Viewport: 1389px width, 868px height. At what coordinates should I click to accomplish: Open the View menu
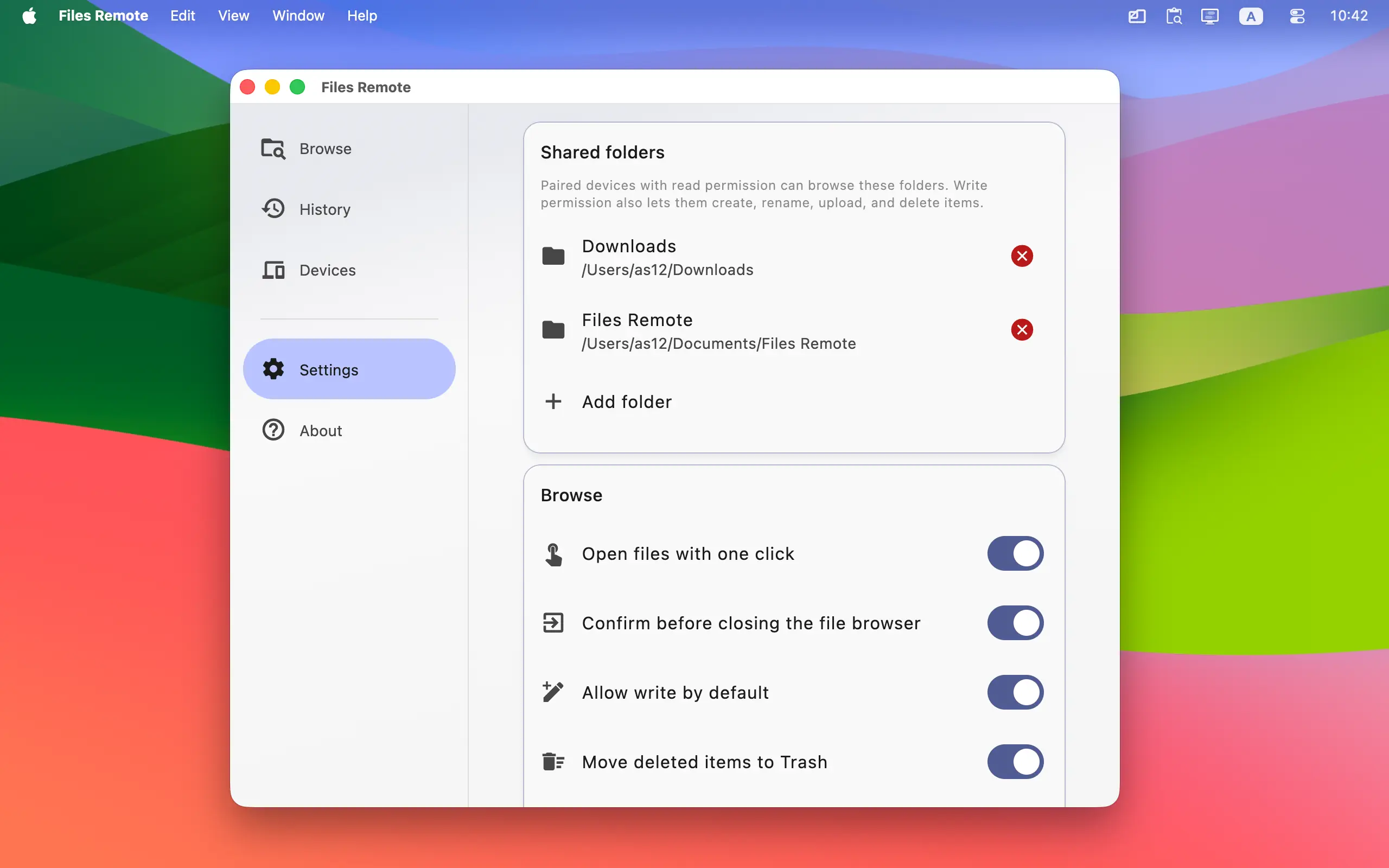(234, 16)
